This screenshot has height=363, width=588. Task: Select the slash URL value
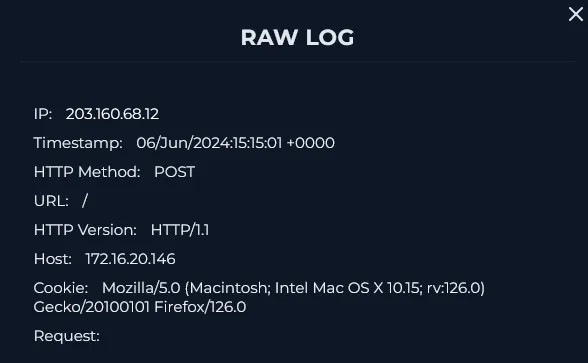[x=85, y=201]
